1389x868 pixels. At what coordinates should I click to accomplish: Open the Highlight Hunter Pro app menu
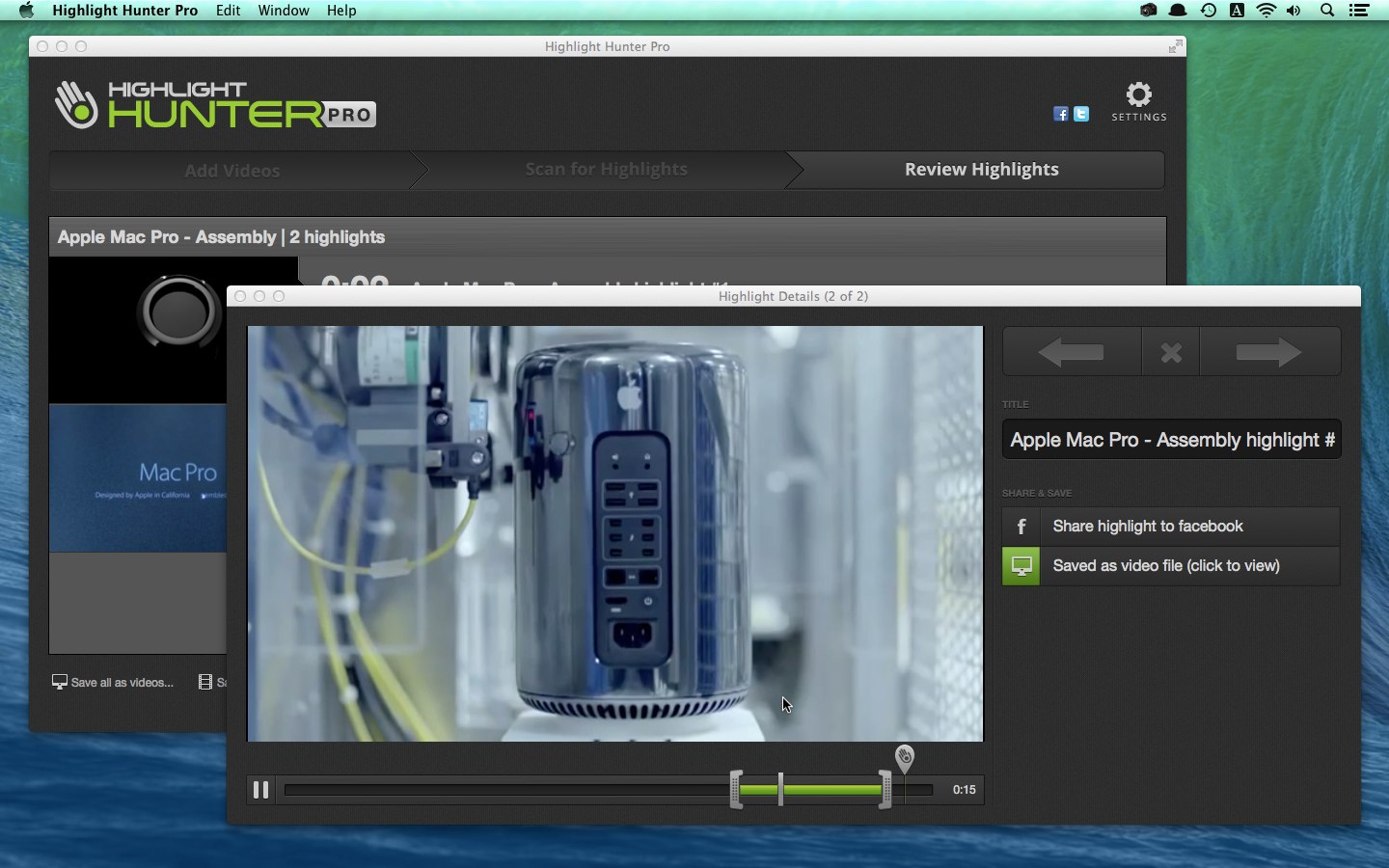[x=124, y=11]
